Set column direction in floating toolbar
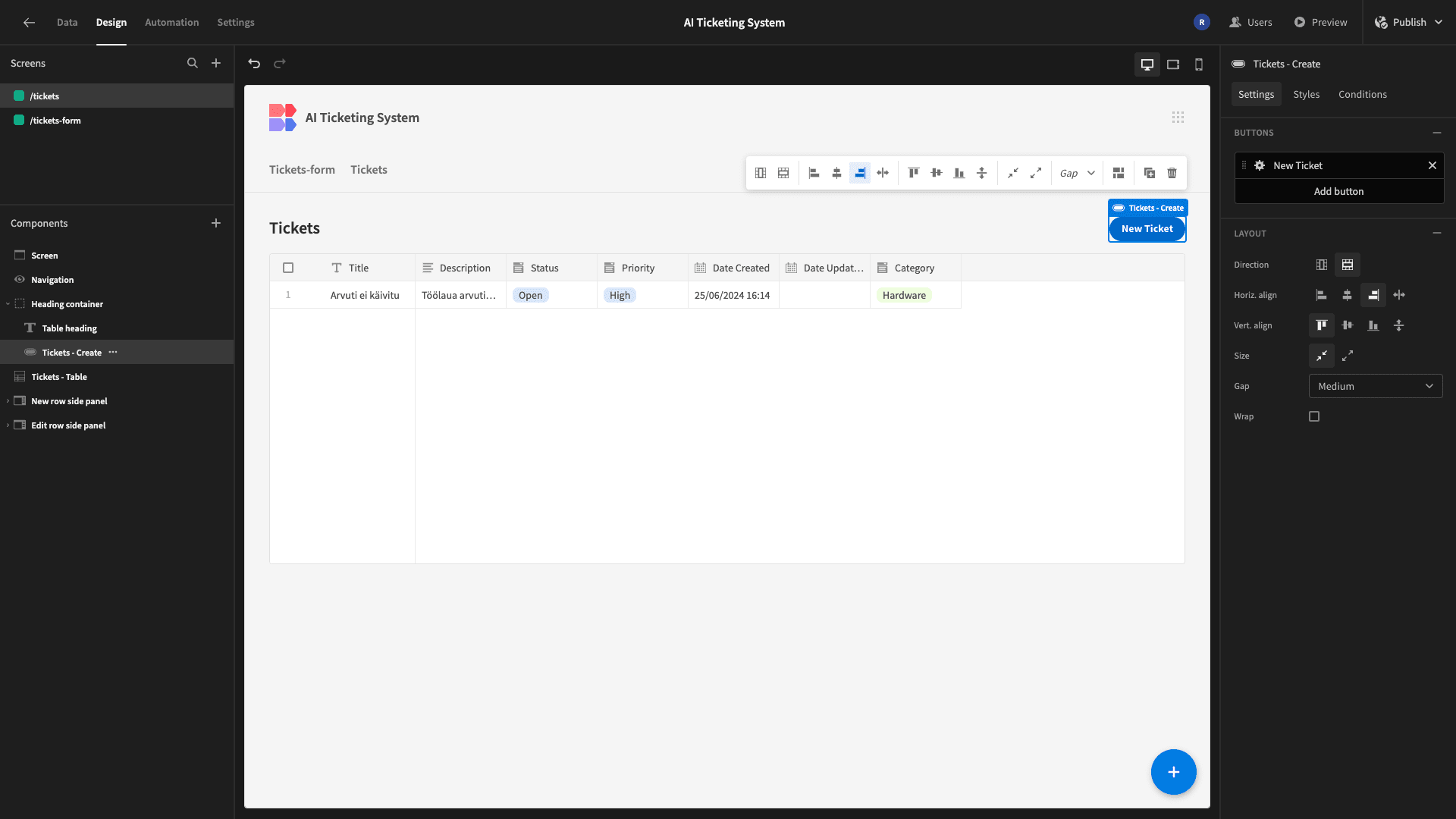Image resolution: width=1456 pixels, height=819 pixels. point(761,173)
